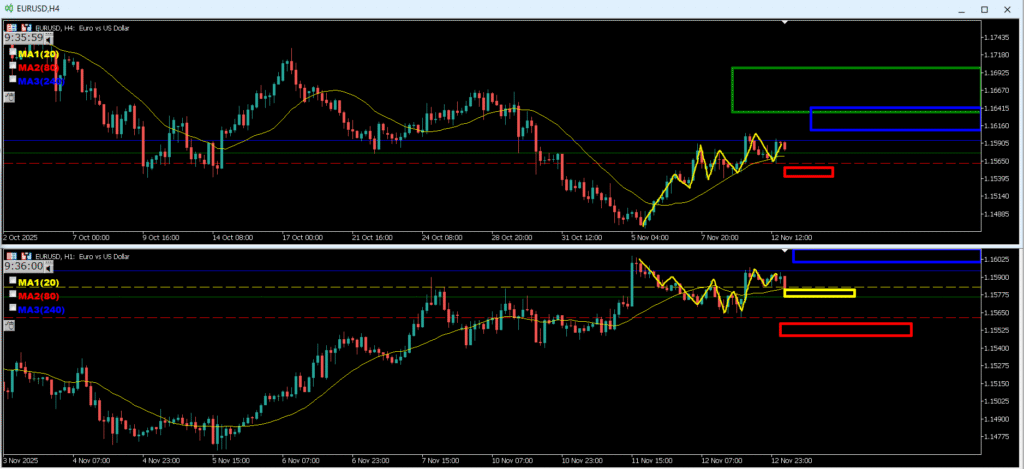This screenshot has height=469, width=1024.
Task: Toggle the MA1(20) checkbox in the H1 chart
Action: pyautogui.click(x=13, y=282)
